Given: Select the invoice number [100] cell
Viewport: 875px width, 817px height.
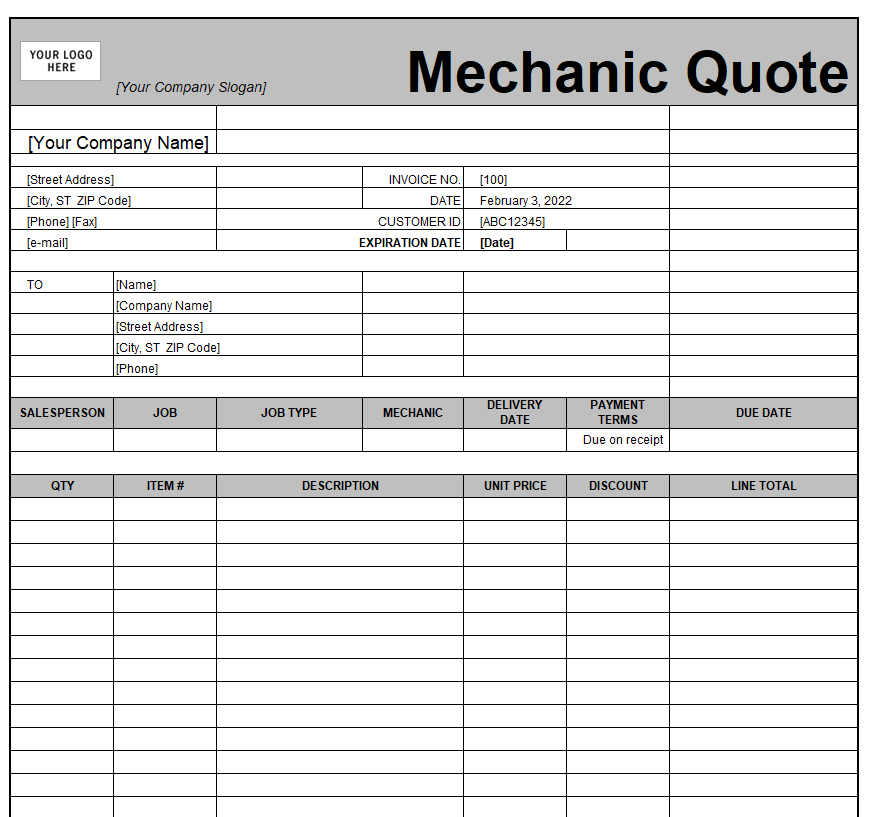Looking at the screenshot, I should [x=566, y=177].
